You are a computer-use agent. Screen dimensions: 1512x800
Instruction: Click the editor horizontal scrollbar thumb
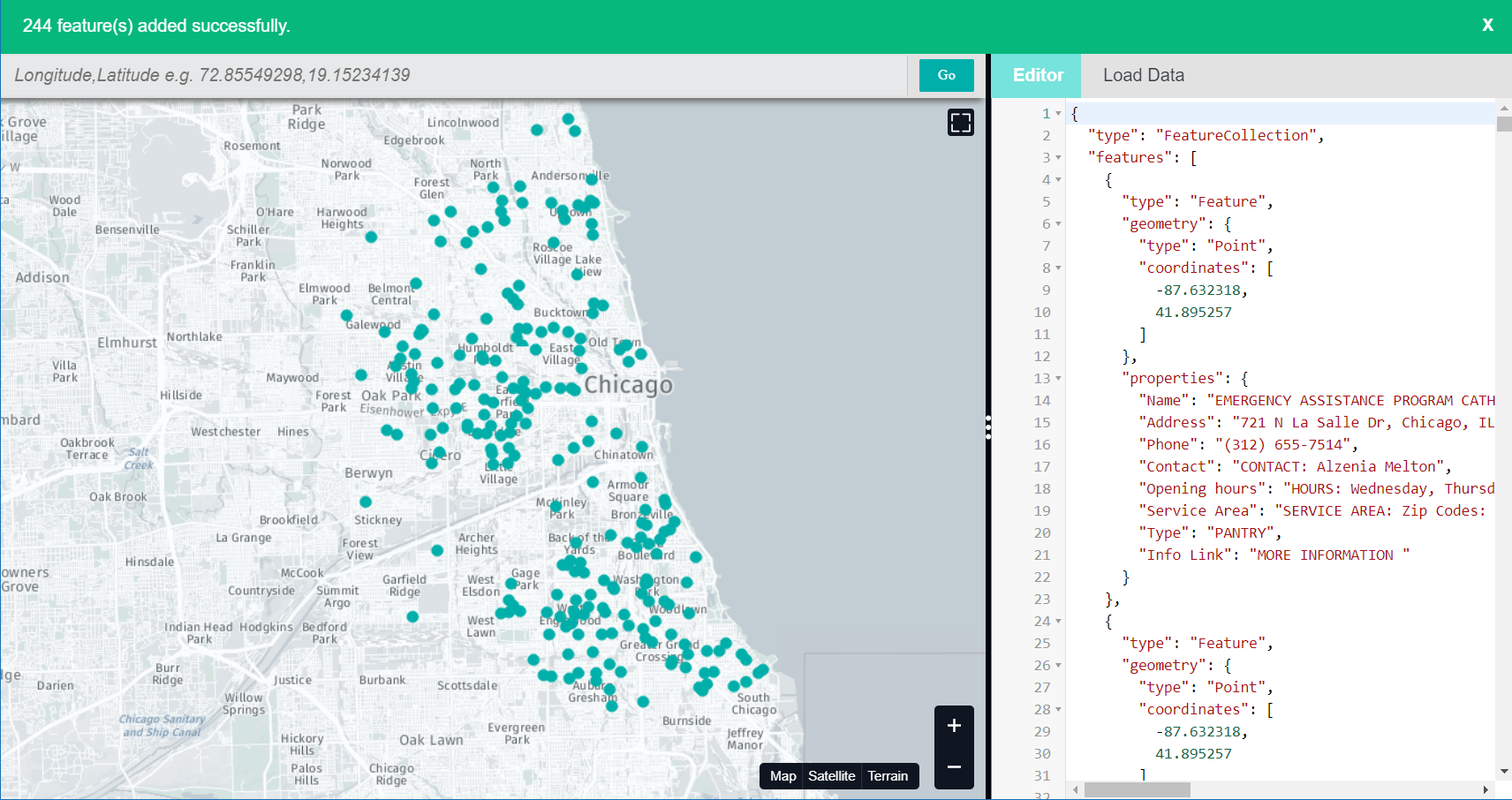point(1137,789)
